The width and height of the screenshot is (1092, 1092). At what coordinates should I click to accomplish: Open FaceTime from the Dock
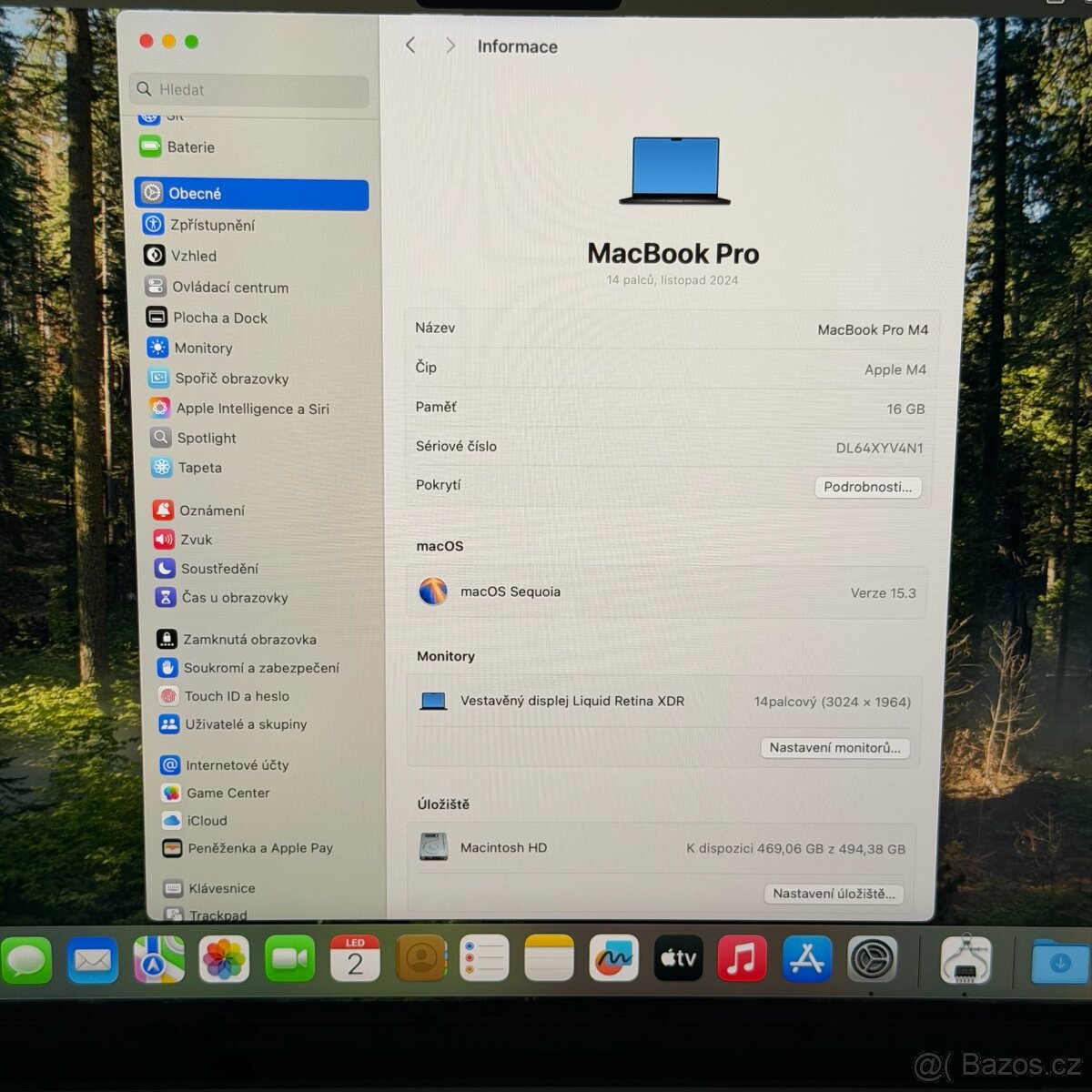pos(289,959)
